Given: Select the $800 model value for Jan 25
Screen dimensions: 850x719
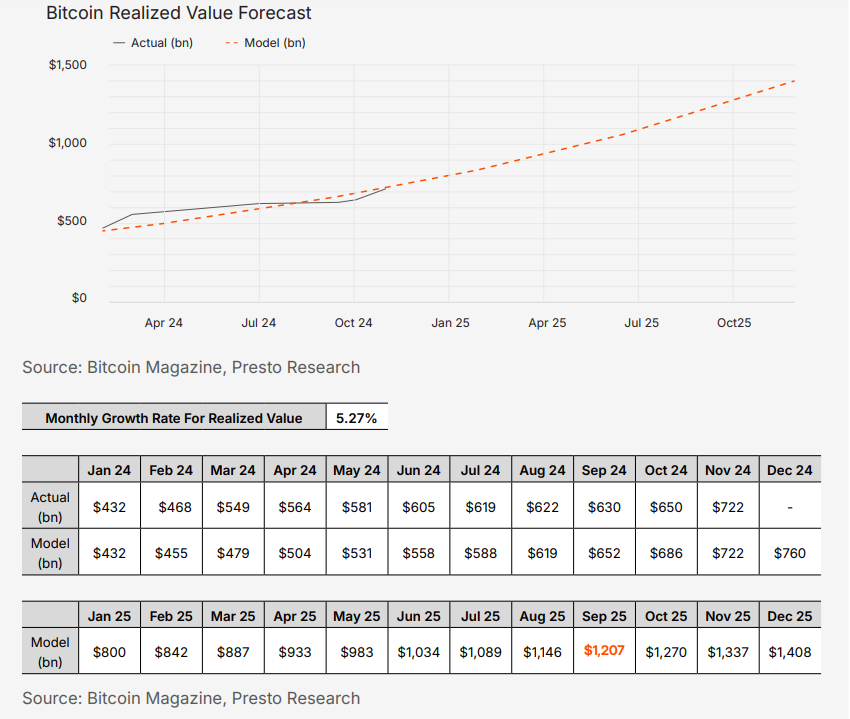Looking at the screenshot, I should tap(109, 652).
